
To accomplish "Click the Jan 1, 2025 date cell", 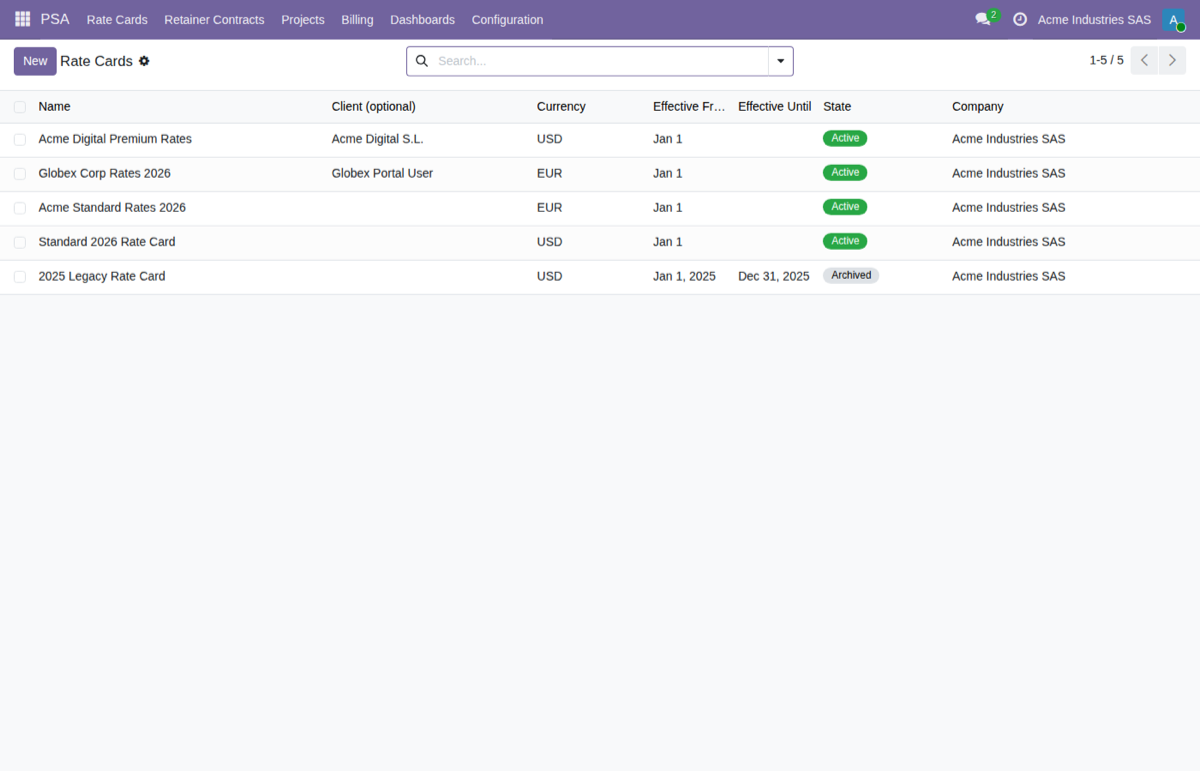I will [684, 276].
